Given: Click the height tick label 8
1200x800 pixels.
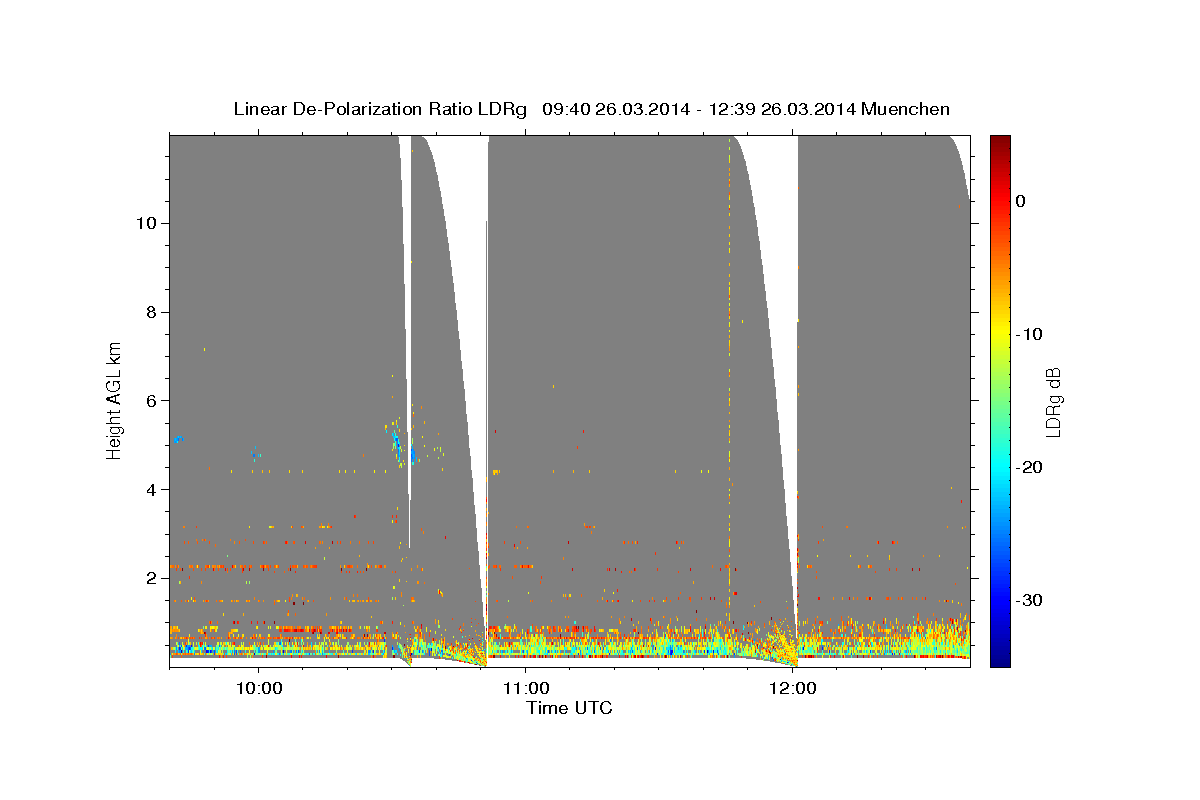Looking at the screenshot, I should pyautogui.click(x=151, y=312).
